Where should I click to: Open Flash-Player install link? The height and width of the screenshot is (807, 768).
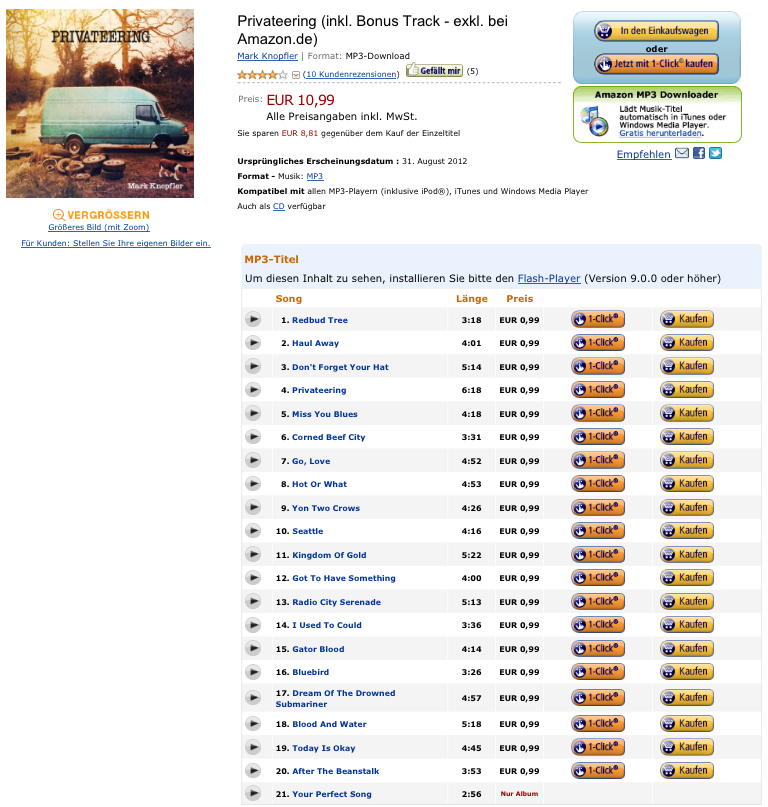click(x=549, y=278)
